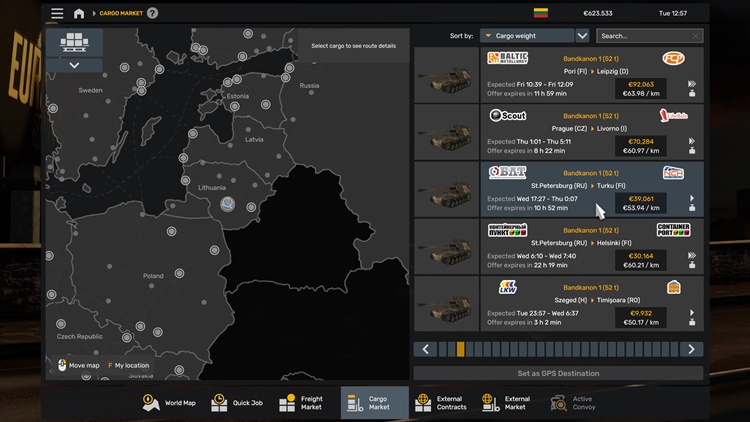Open the Freight Market tab
750x422 pixels.
click(x=304, y=402)
